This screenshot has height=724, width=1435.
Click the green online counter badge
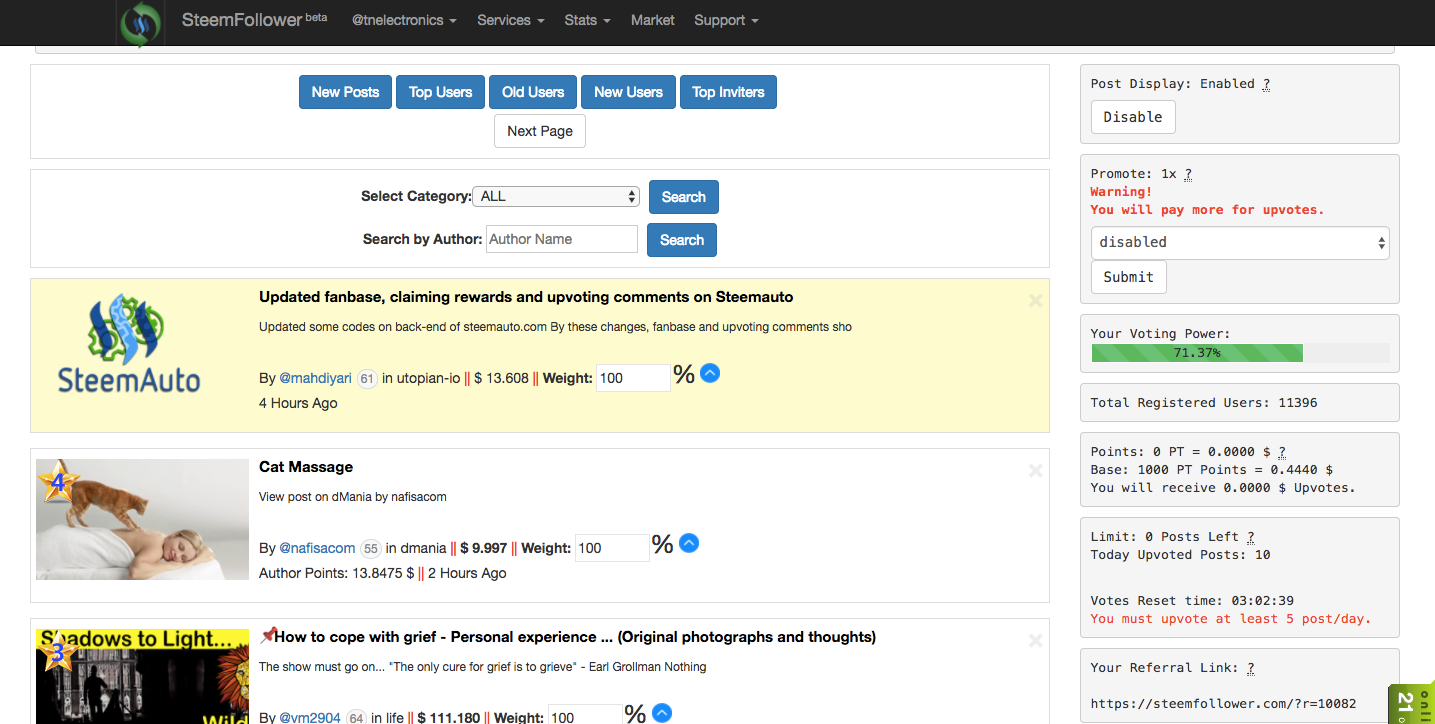(x=1411, y=703)
